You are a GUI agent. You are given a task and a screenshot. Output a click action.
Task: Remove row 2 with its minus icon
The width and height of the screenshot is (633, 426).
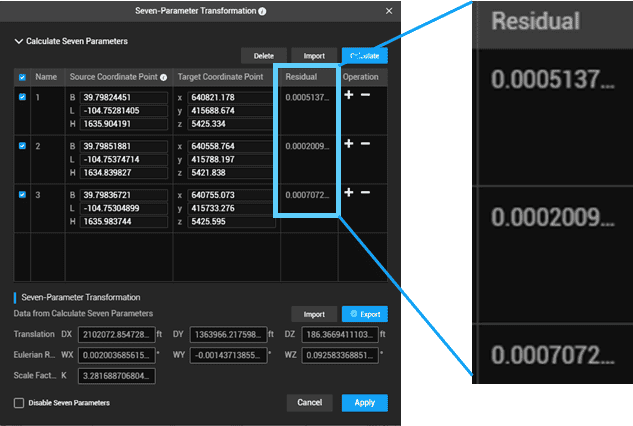click(365, 144)
